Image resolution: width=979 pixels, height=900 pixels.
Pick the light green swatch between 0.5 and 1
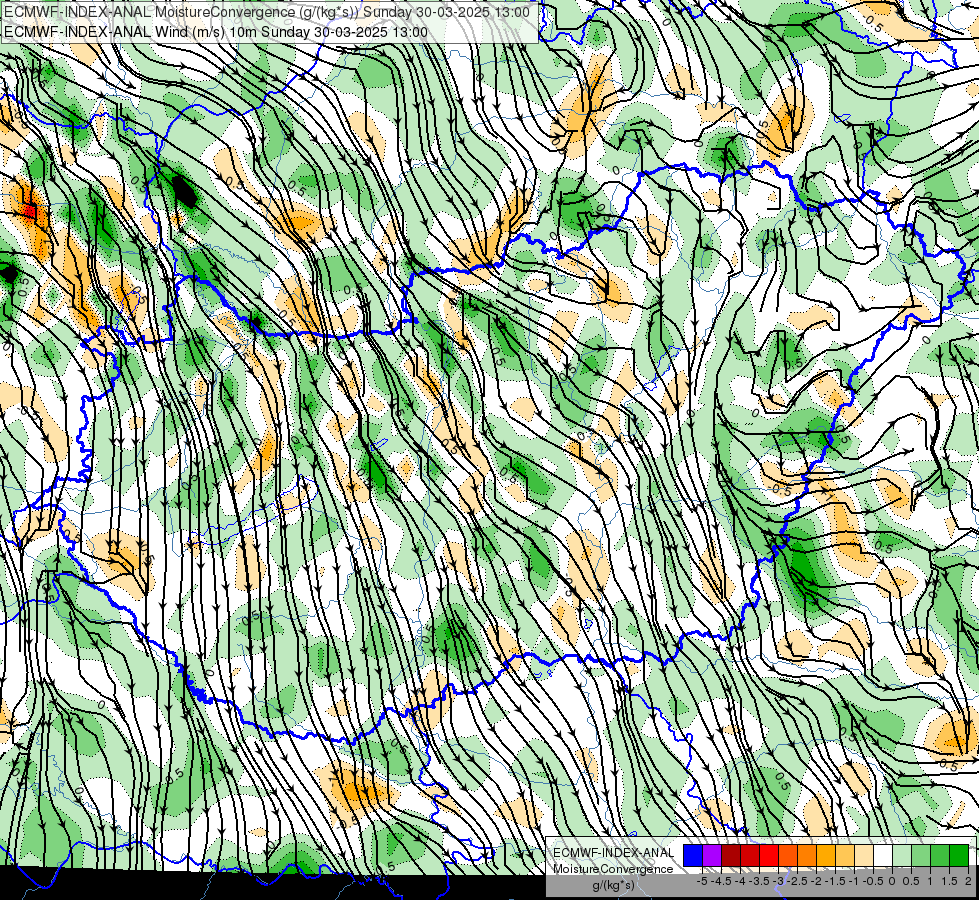point(922,855)
